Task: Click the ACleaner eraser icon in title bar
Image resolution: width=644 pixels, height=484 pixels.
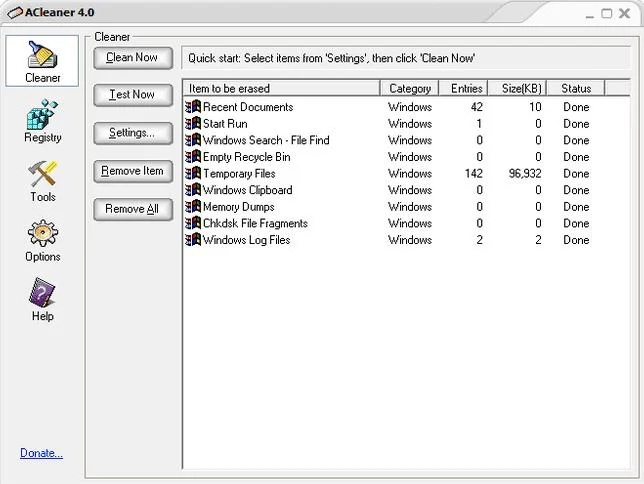Action: coord(15,13)
